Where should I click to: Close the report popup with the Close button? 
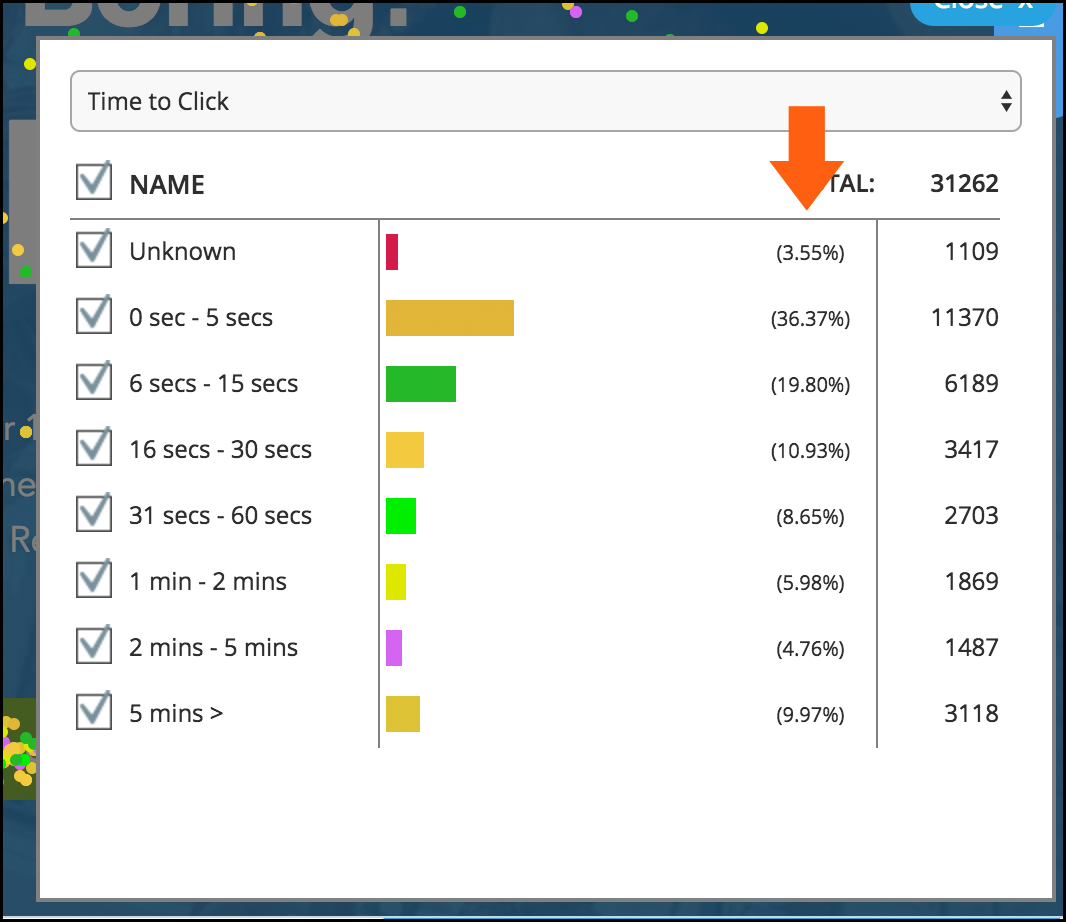980,8
